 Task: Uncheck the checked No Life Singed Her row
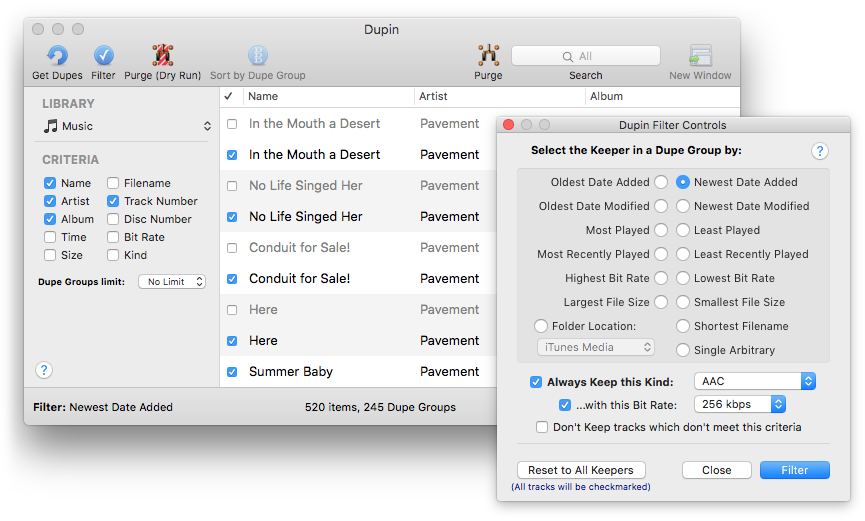232,217
